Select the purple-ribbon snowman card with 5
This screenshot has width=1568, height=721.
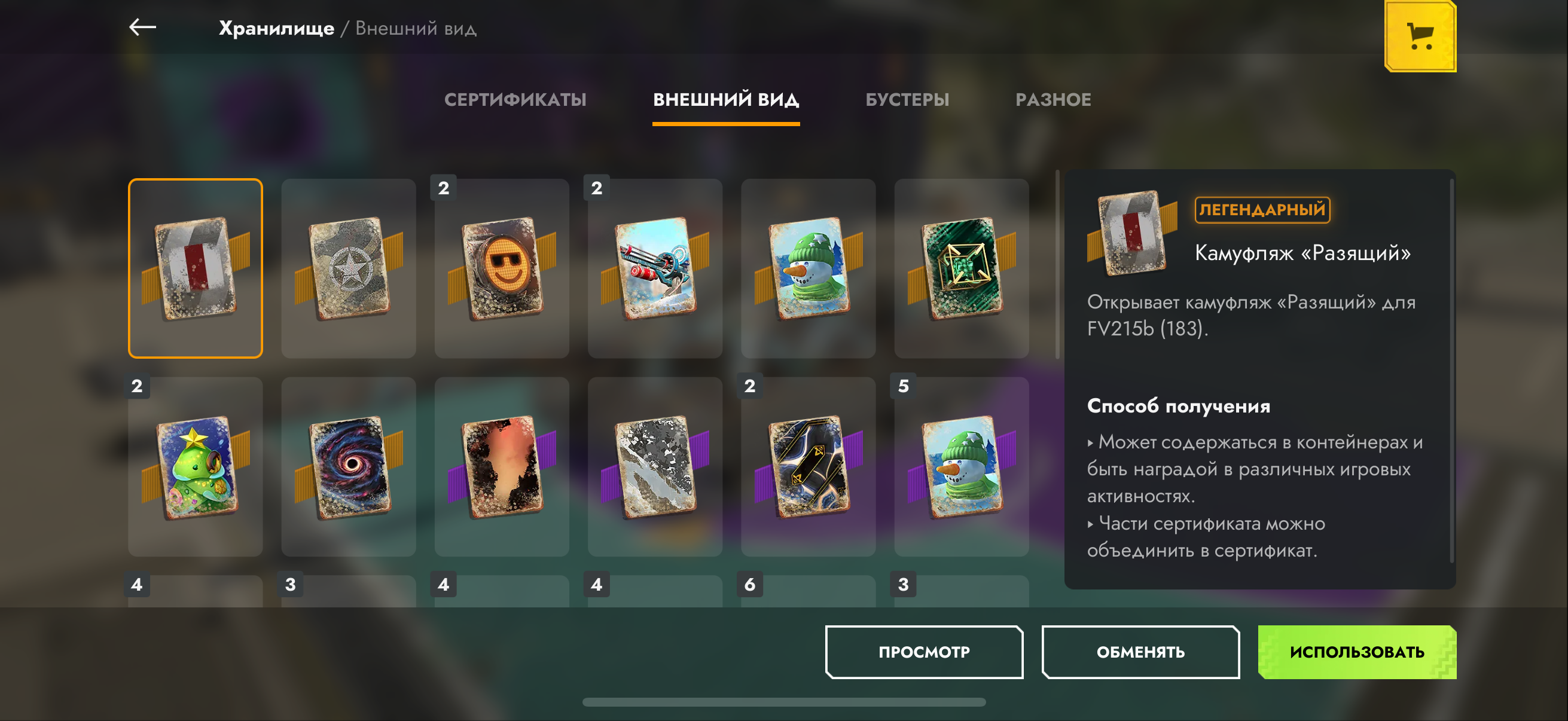tap(962, 467)
